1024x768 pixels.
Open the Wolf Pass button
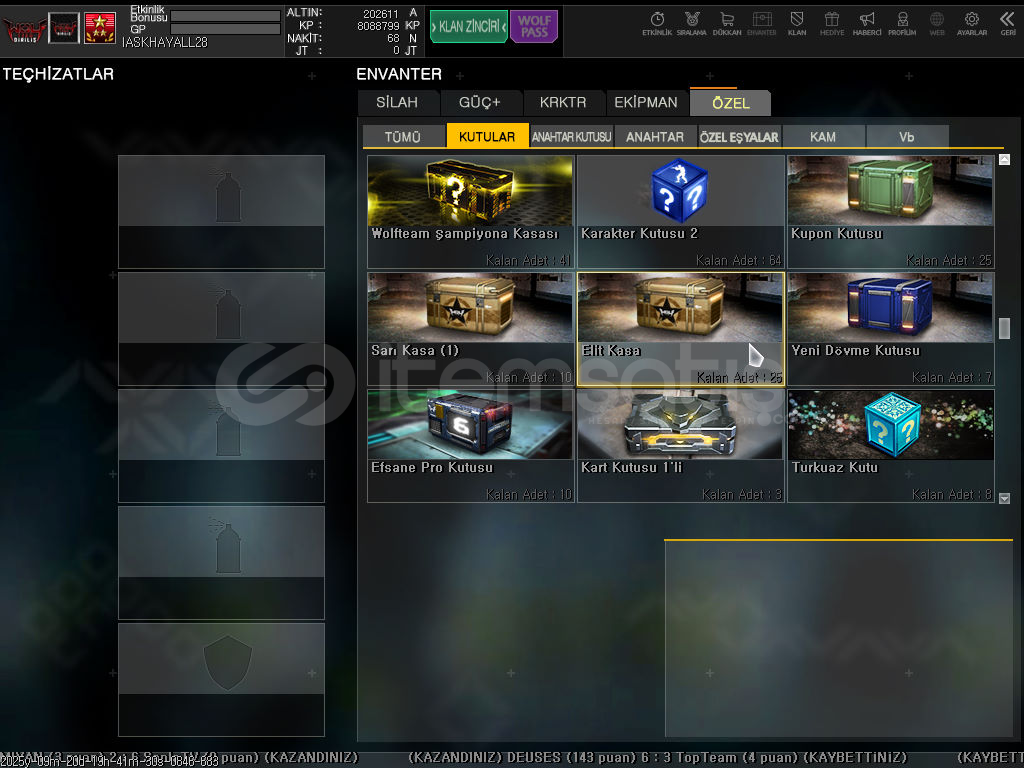point(534,27)
